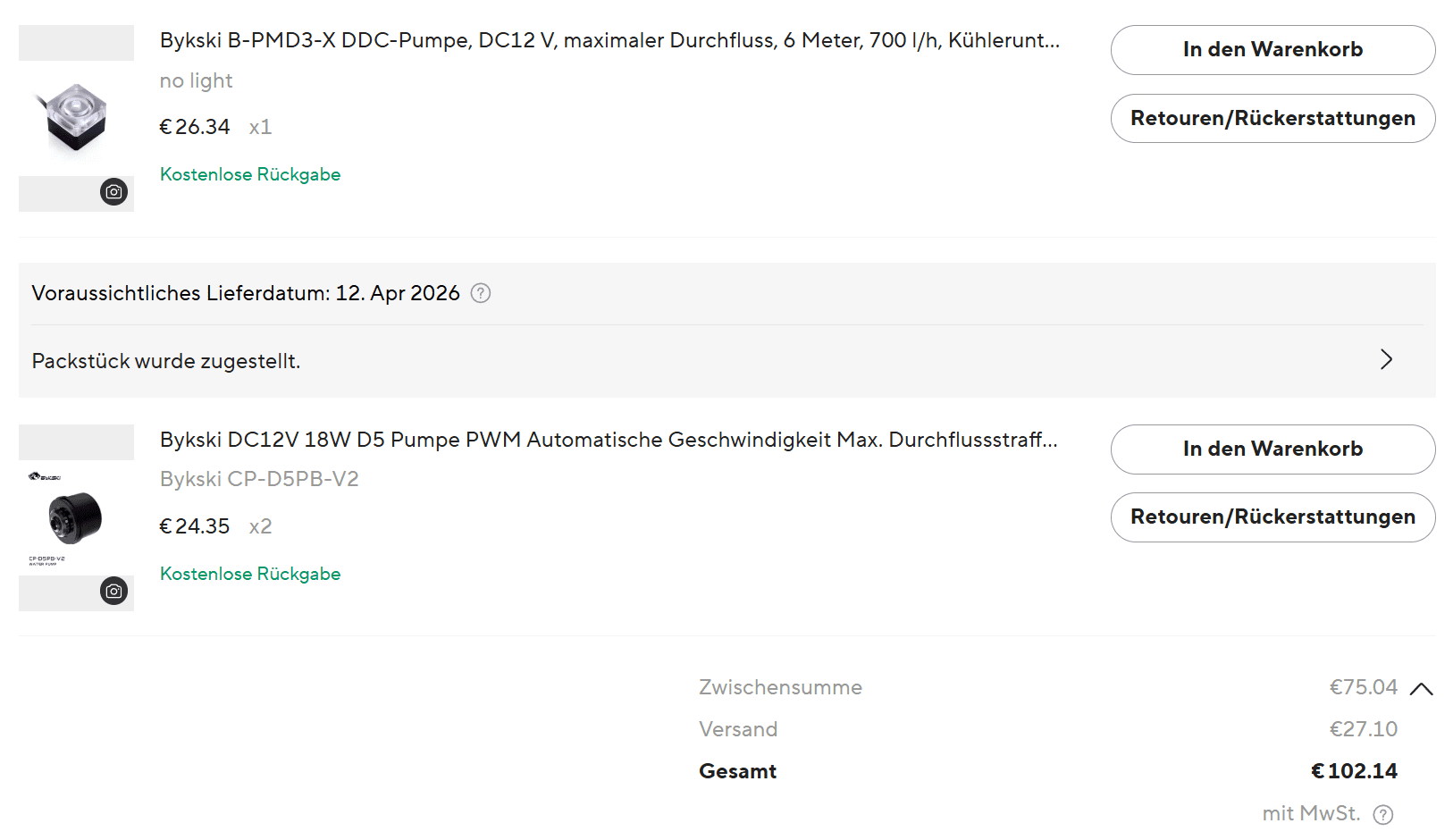Click camera icon on D5 pump thumbnail
Screen dimensions: 1453x840
(113, 591)
